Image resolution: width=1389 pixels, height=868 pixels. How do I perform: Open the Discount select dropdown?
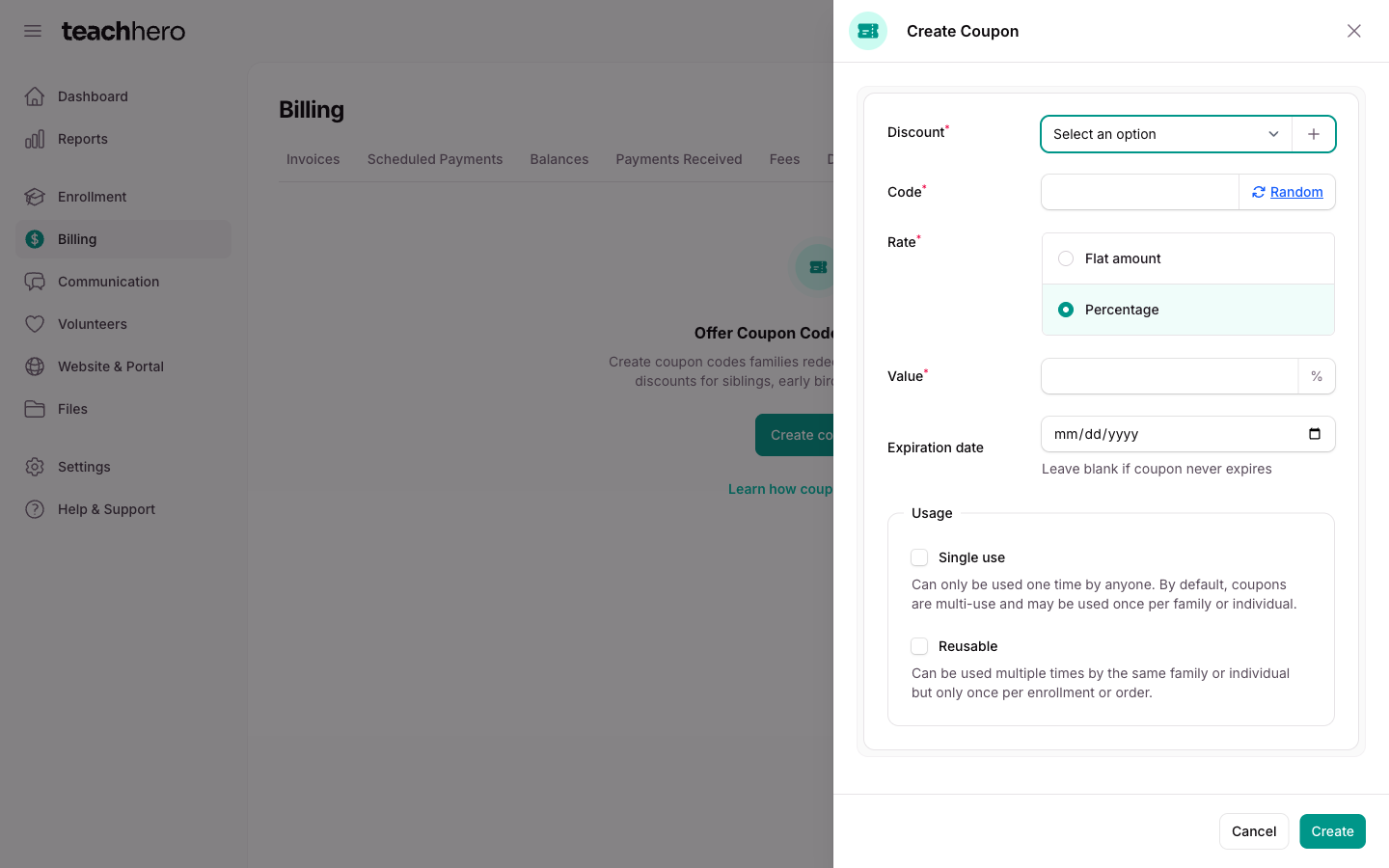point(1166,134)
